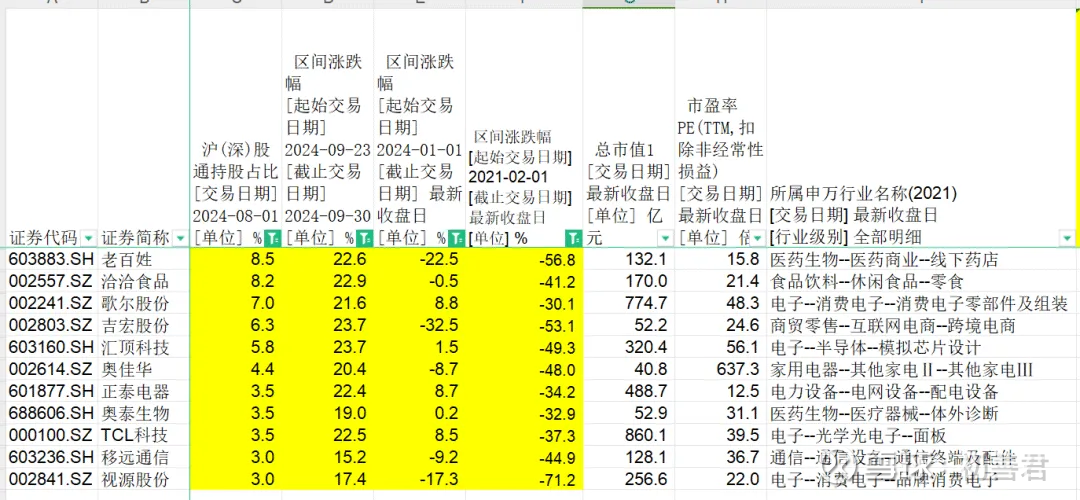Click the stock name 奥泰生物
The image size is (1080, 500).
[x=135, y=414]
